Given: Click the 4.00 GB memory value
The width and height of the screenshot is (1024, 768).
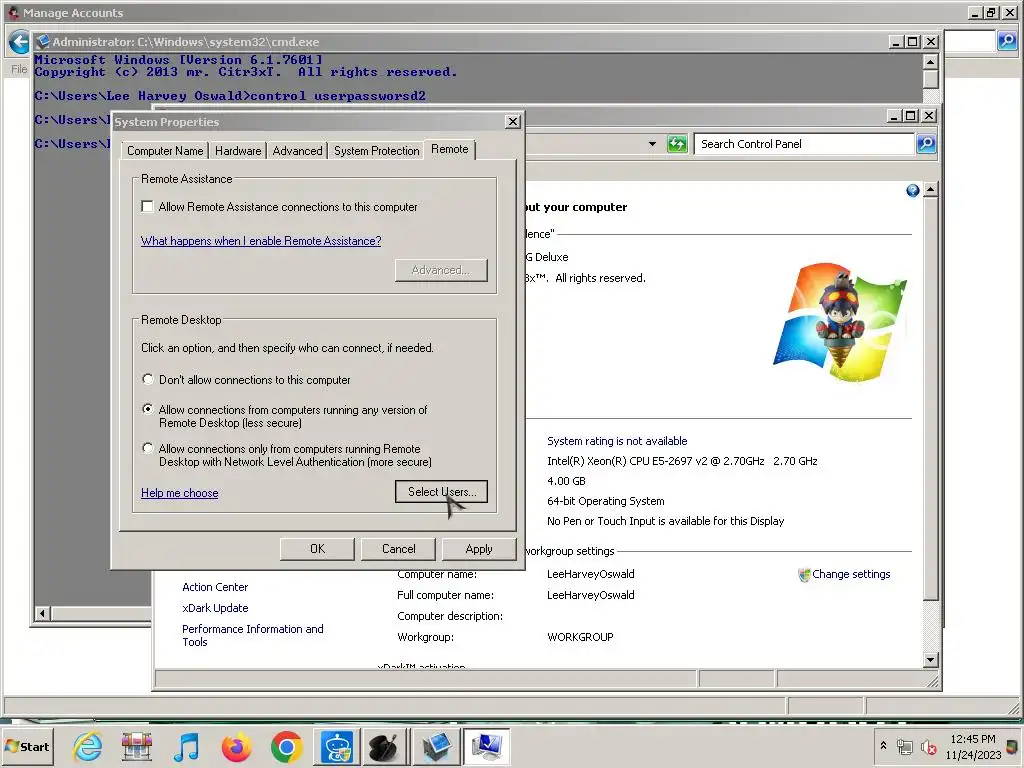Looking at the screenshot, I should click(x=566, y=481).
